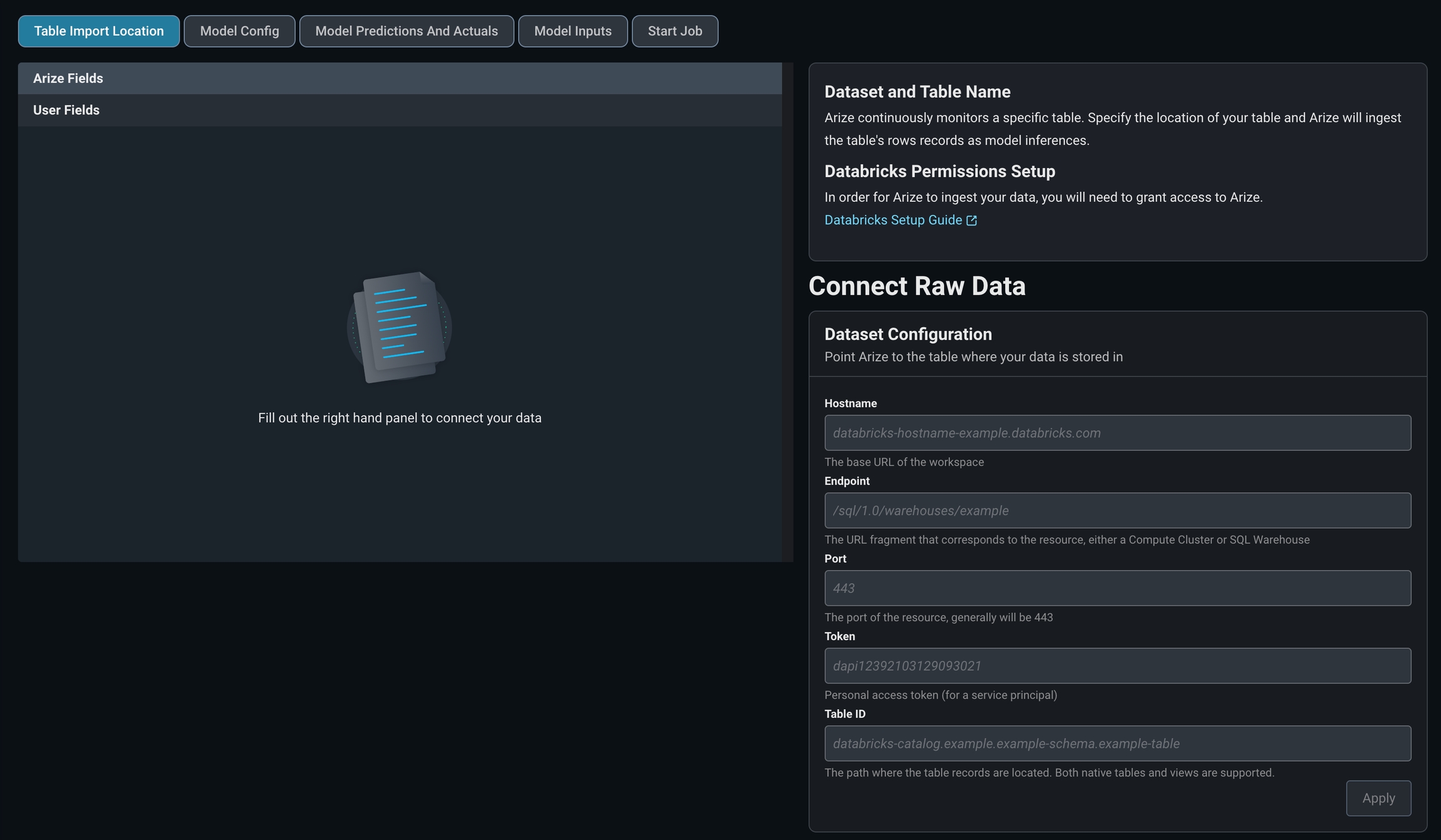The height and width of the screenshot is (840, 1441).
Task: Click the Dataset Configuration heading
Action: pos(908,334)
